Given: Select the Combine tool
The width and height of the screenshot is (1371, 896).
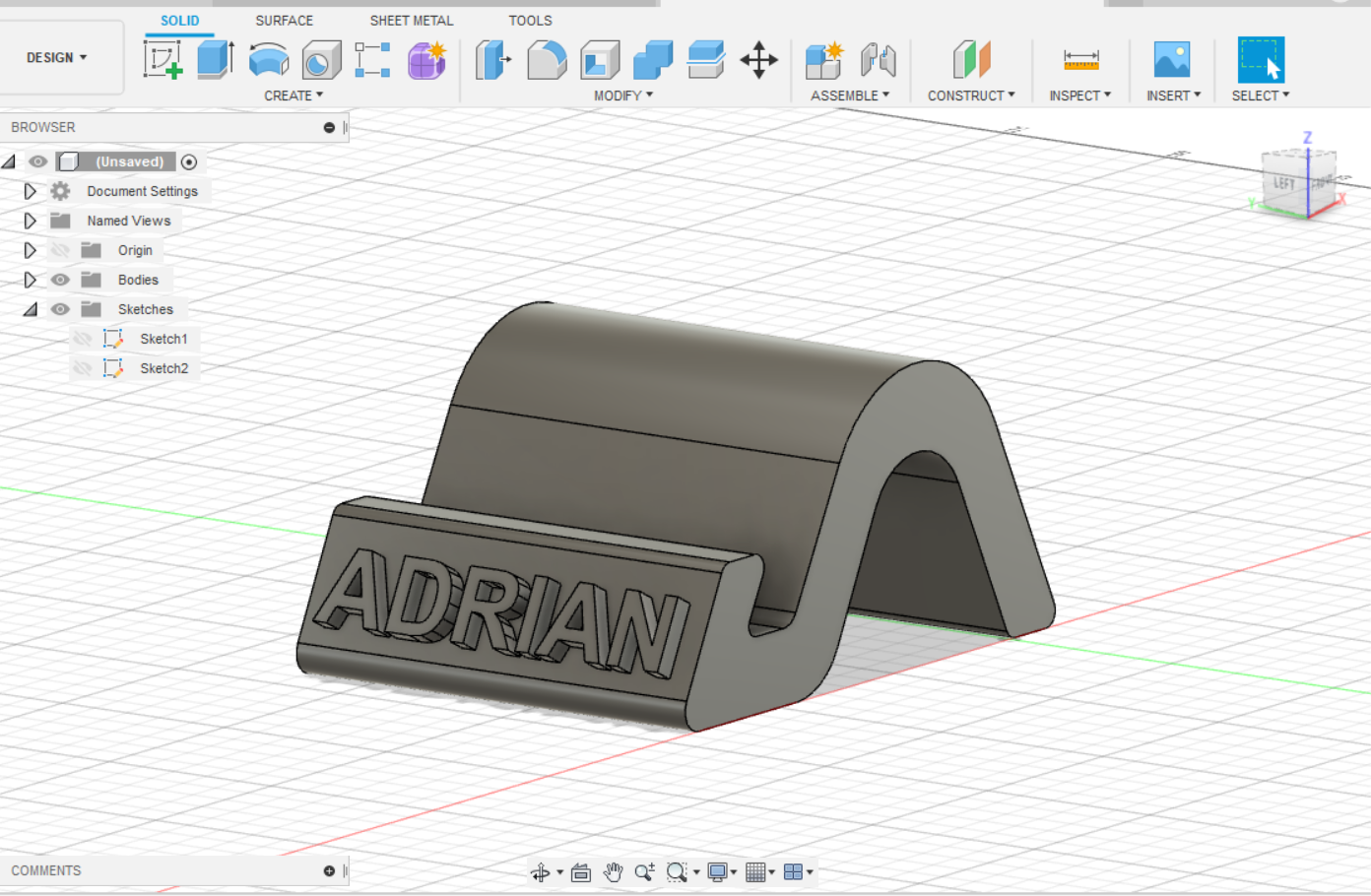Looking at the screenshot, I should click(653, 60).
